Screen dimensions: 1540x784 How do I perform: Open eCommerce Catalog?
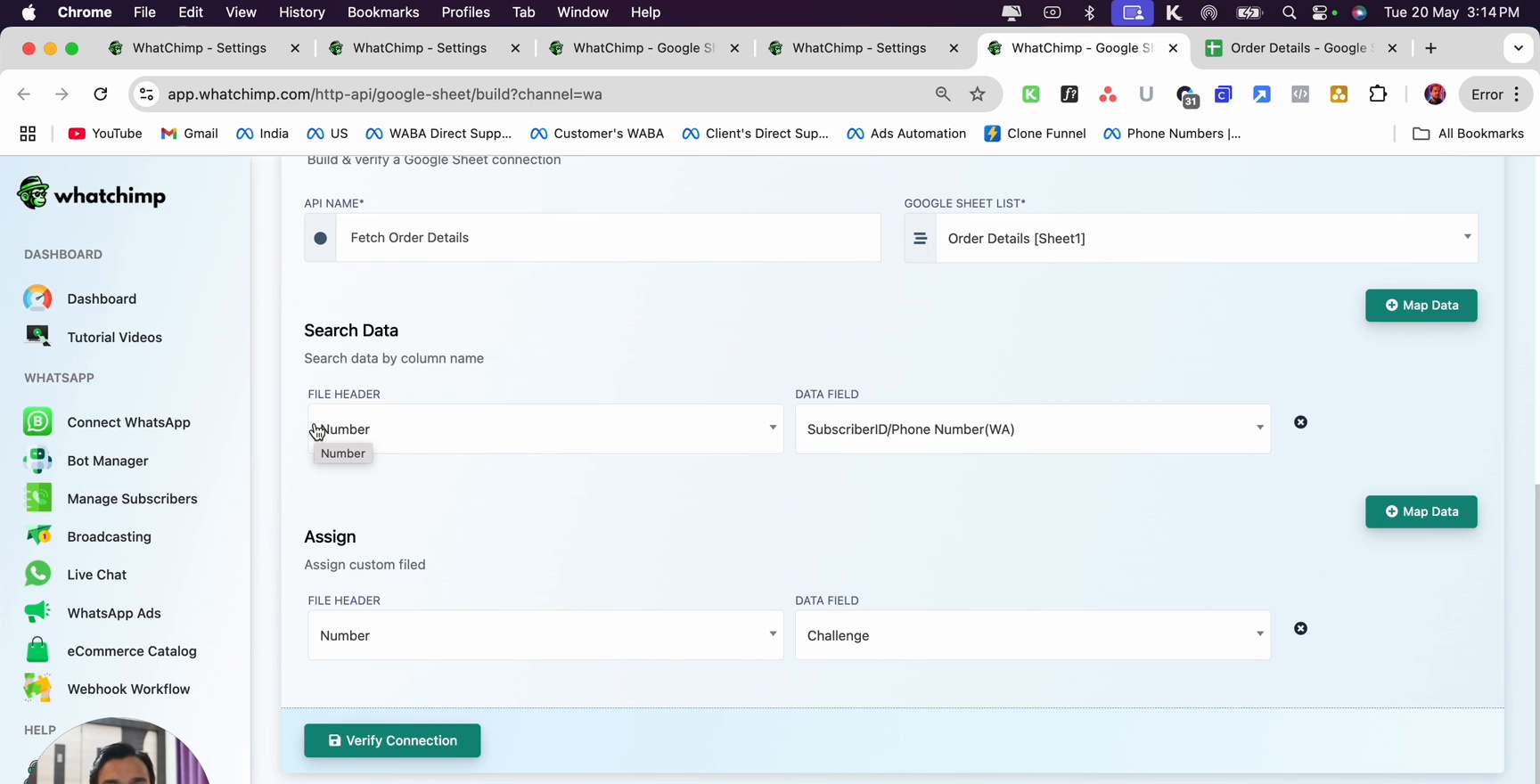(110, 651)
